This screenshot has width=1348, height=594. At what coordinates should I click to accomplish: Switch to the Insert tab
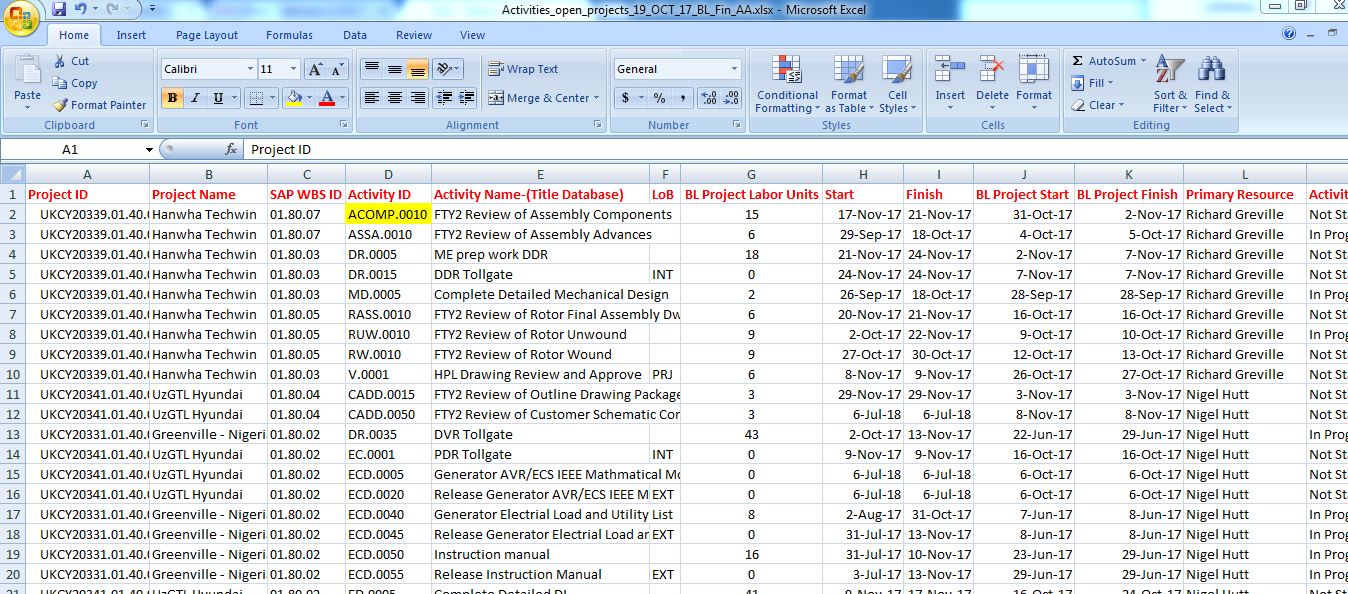pos(131,35)
